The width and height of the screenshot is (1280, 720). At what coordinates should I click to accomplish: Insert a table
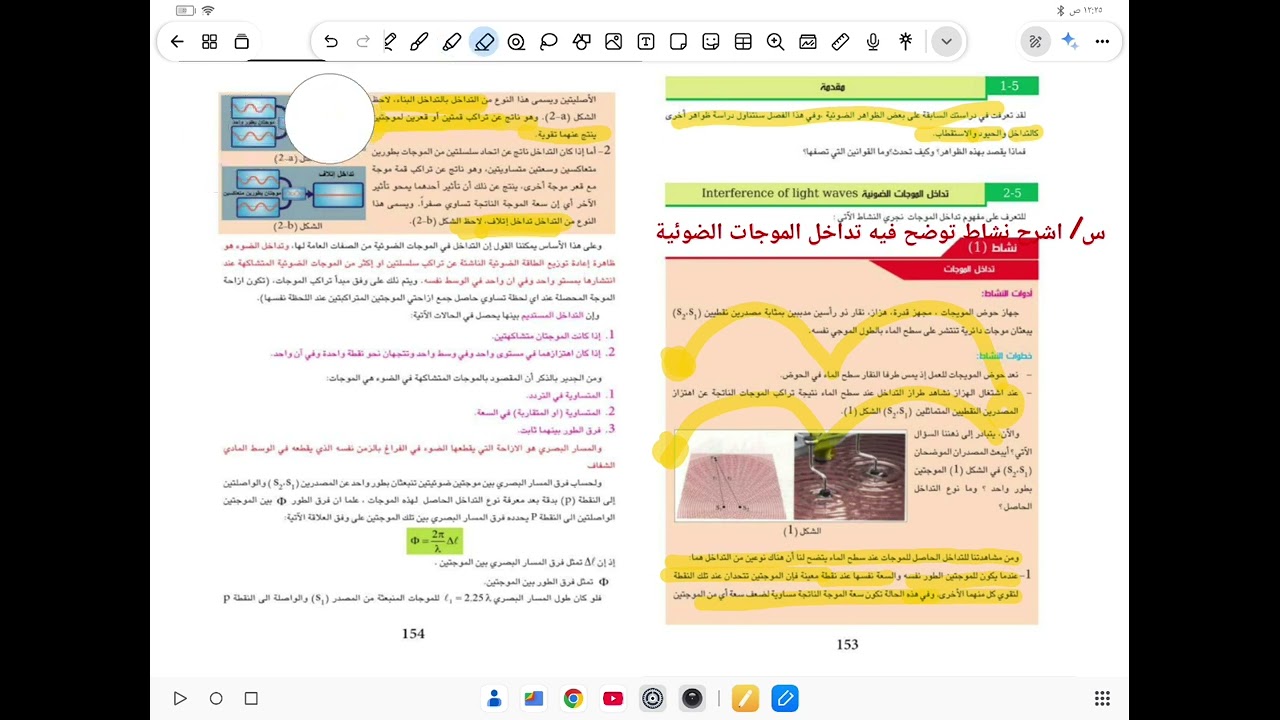[743, 42]
